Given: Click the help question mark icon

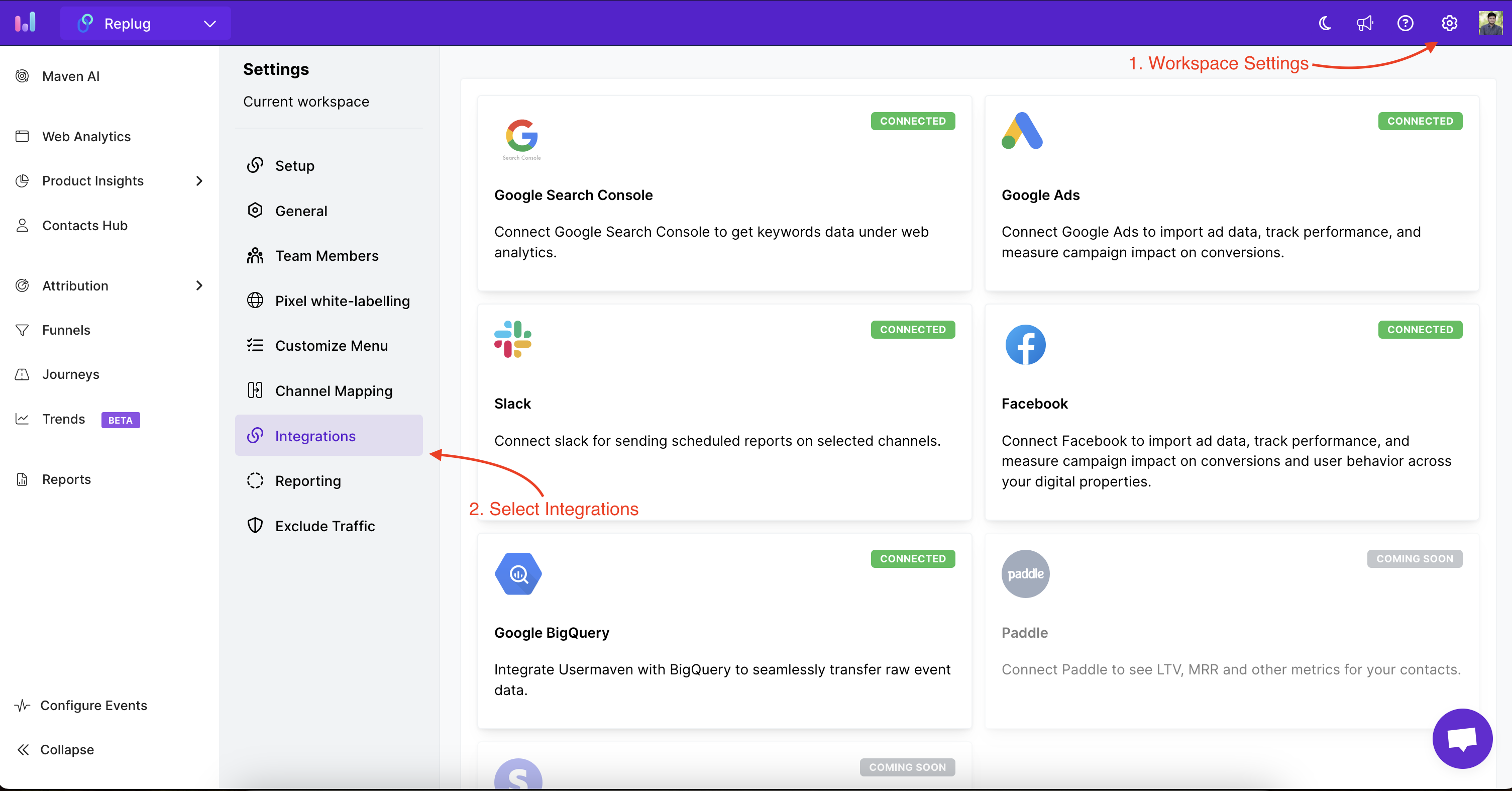Looking at the screenshot, I should click(1405, 24).
